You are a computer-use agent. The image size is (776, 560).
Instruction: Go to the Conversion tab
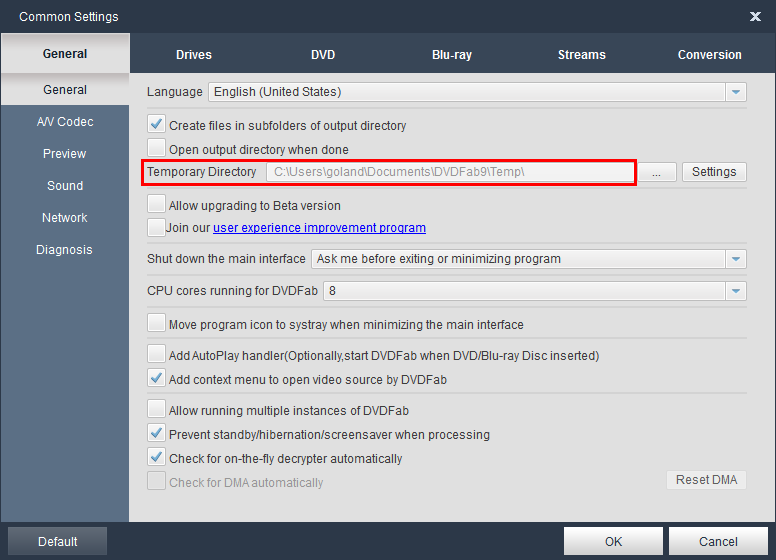[x=709, y=55]
